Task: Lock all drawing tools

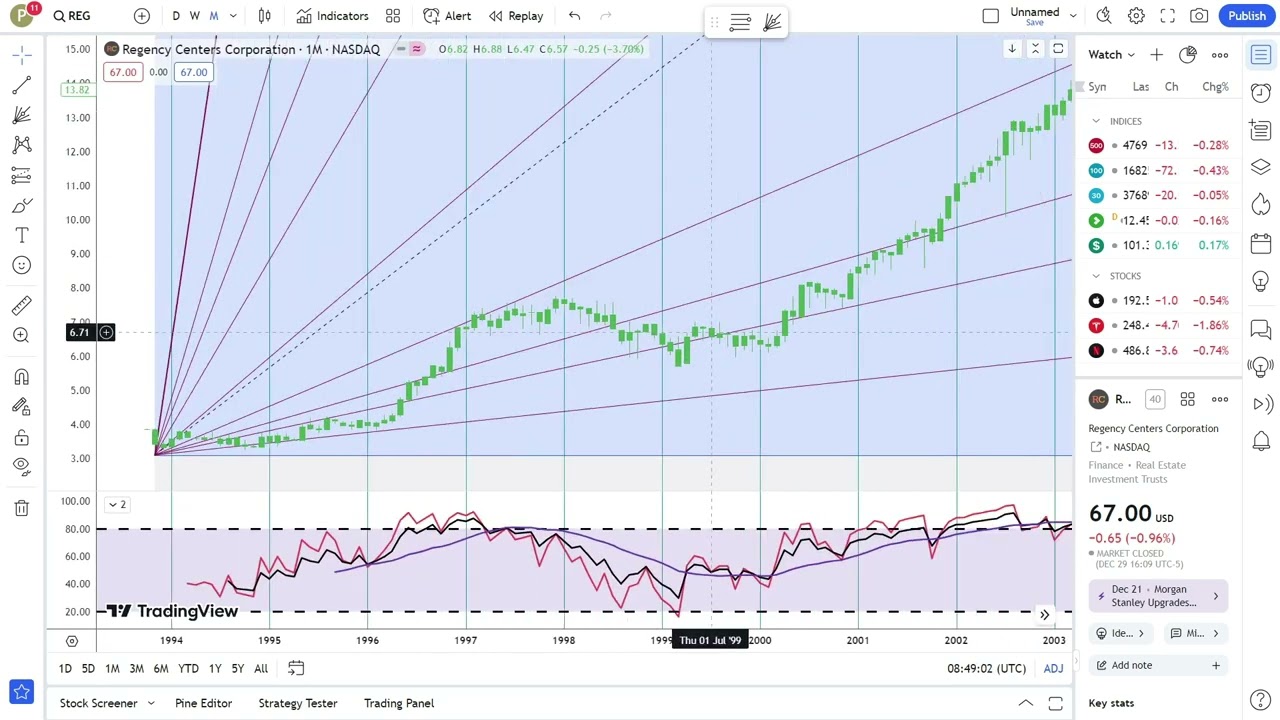Action: click(x=22, y=437)
